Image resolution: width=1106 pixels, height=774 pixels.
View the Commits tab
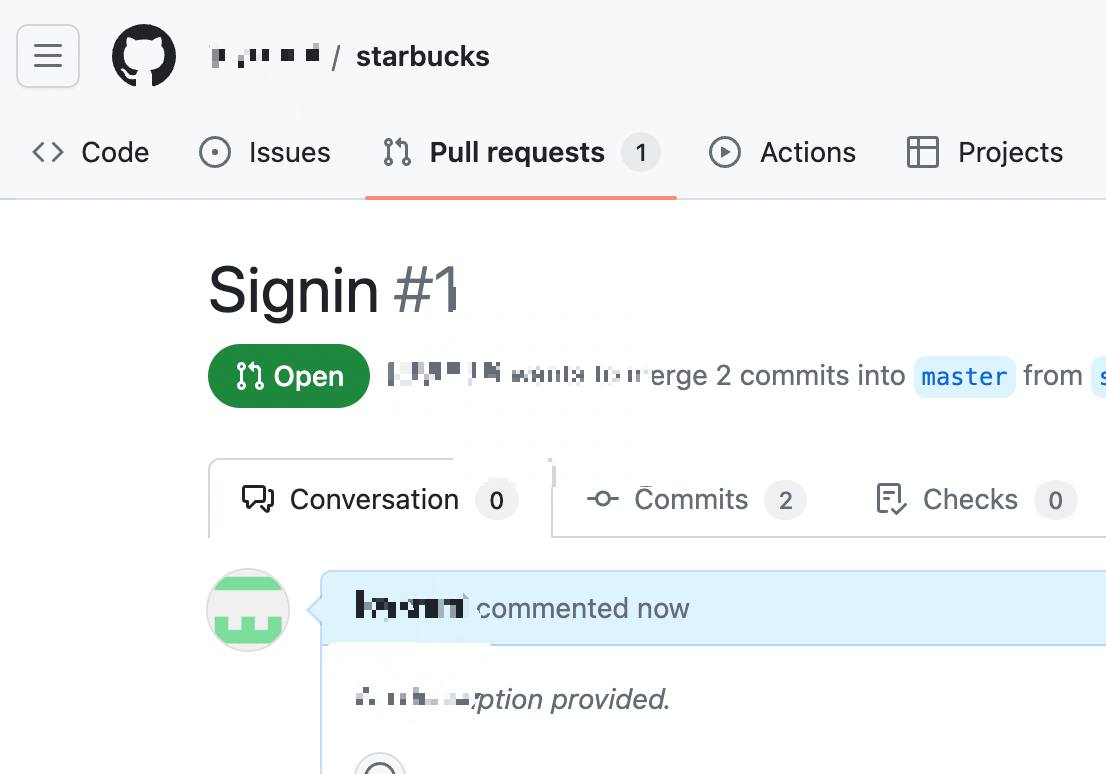click(x=696, y=500)
